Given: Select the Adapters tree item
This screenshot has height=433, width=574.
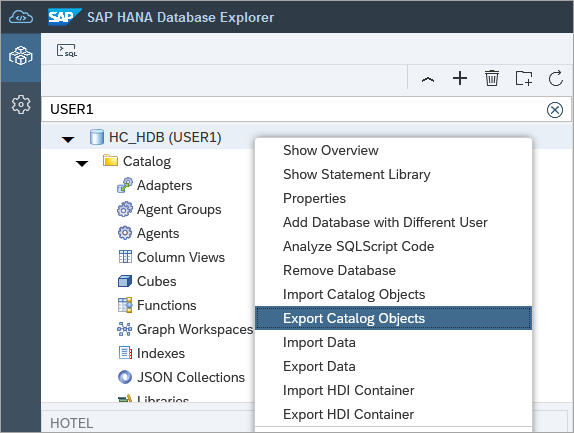Looking at the screenshot, I should click(164, 186).
